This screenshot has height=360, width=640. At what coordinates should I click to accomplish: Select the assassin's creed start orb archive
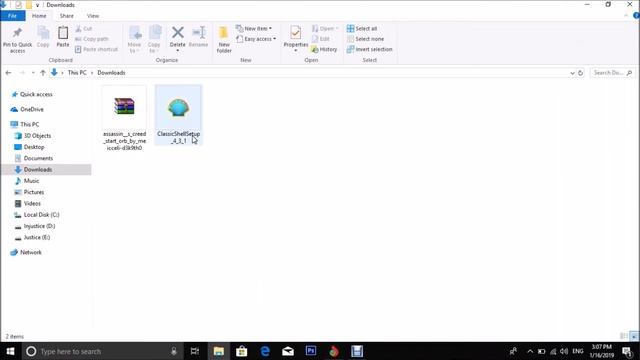pos(124,119)
